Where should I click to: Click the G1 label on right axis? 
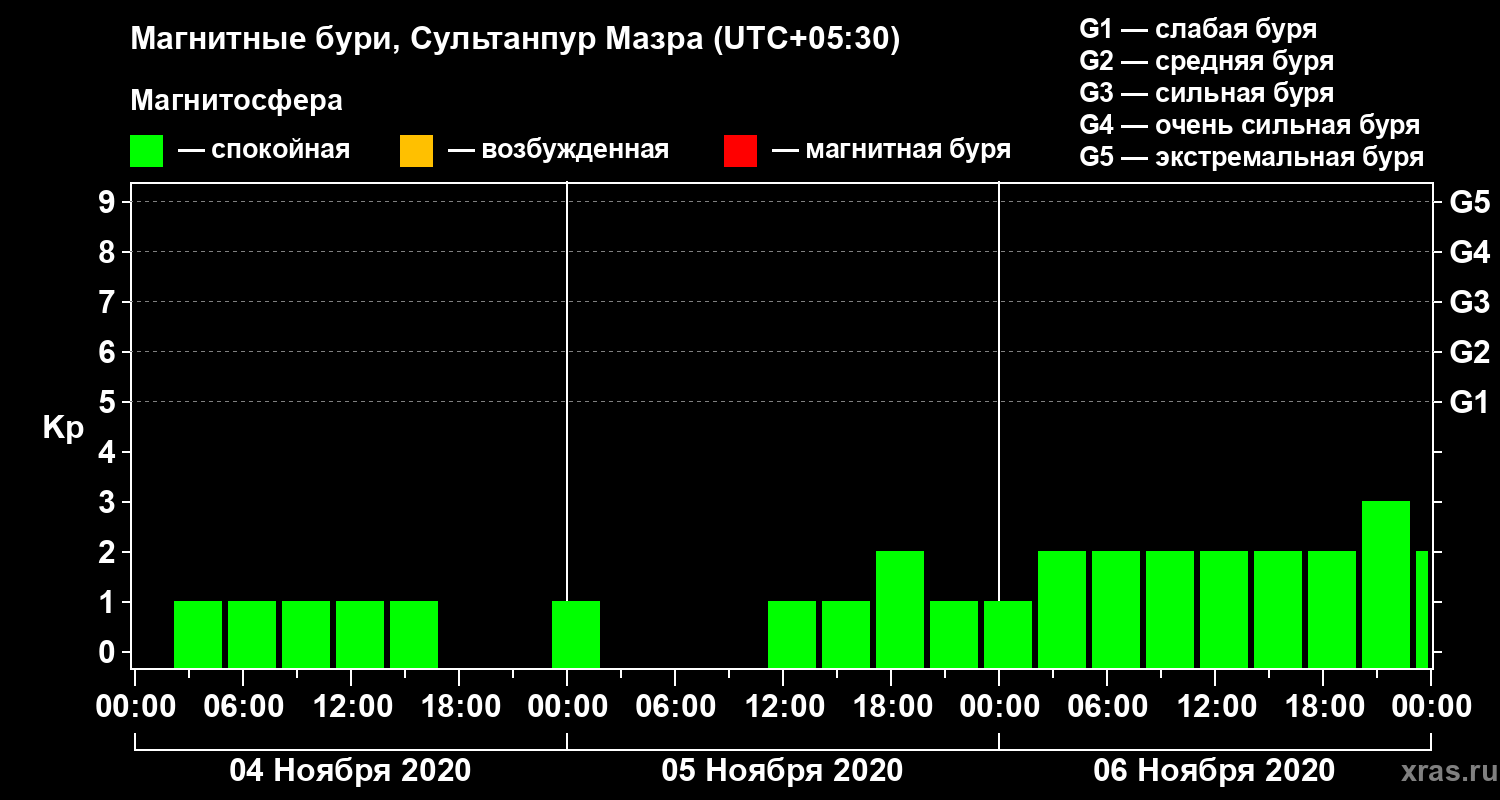[x=1470, y=402]
